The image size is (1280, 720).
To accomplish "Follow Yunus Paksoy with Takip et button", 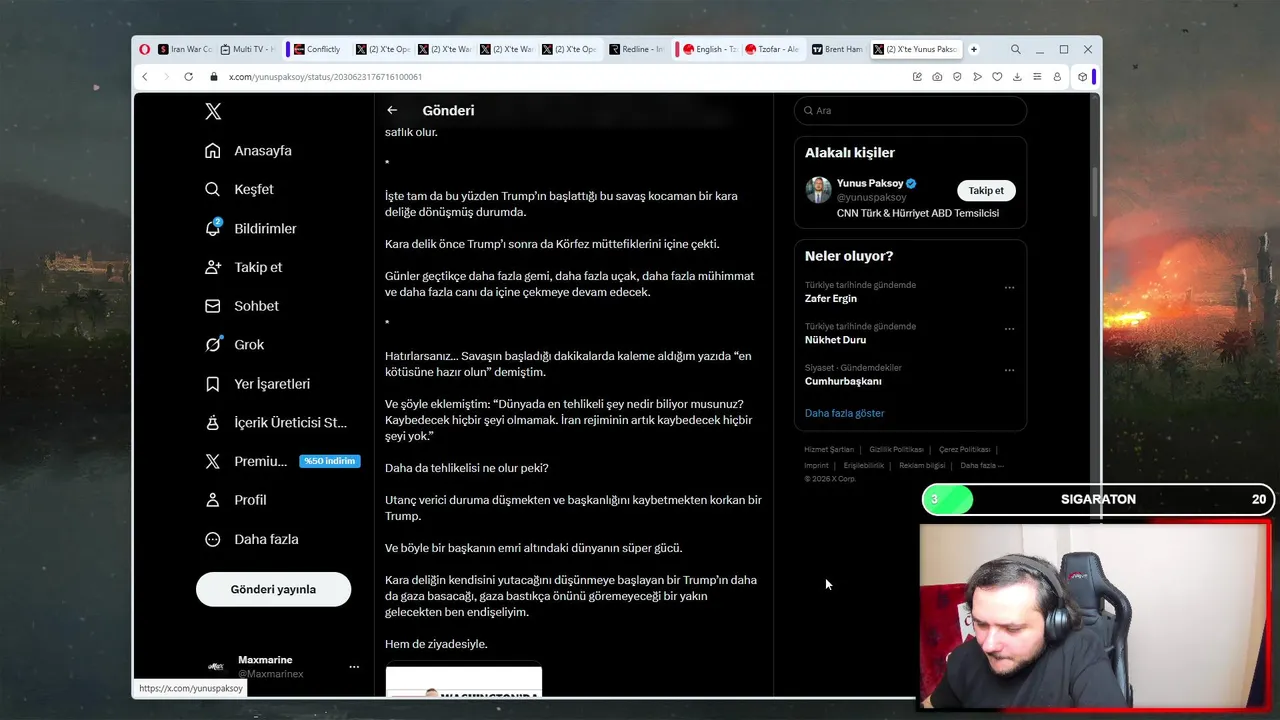I will pyautogui.click(x=986, y=190).
